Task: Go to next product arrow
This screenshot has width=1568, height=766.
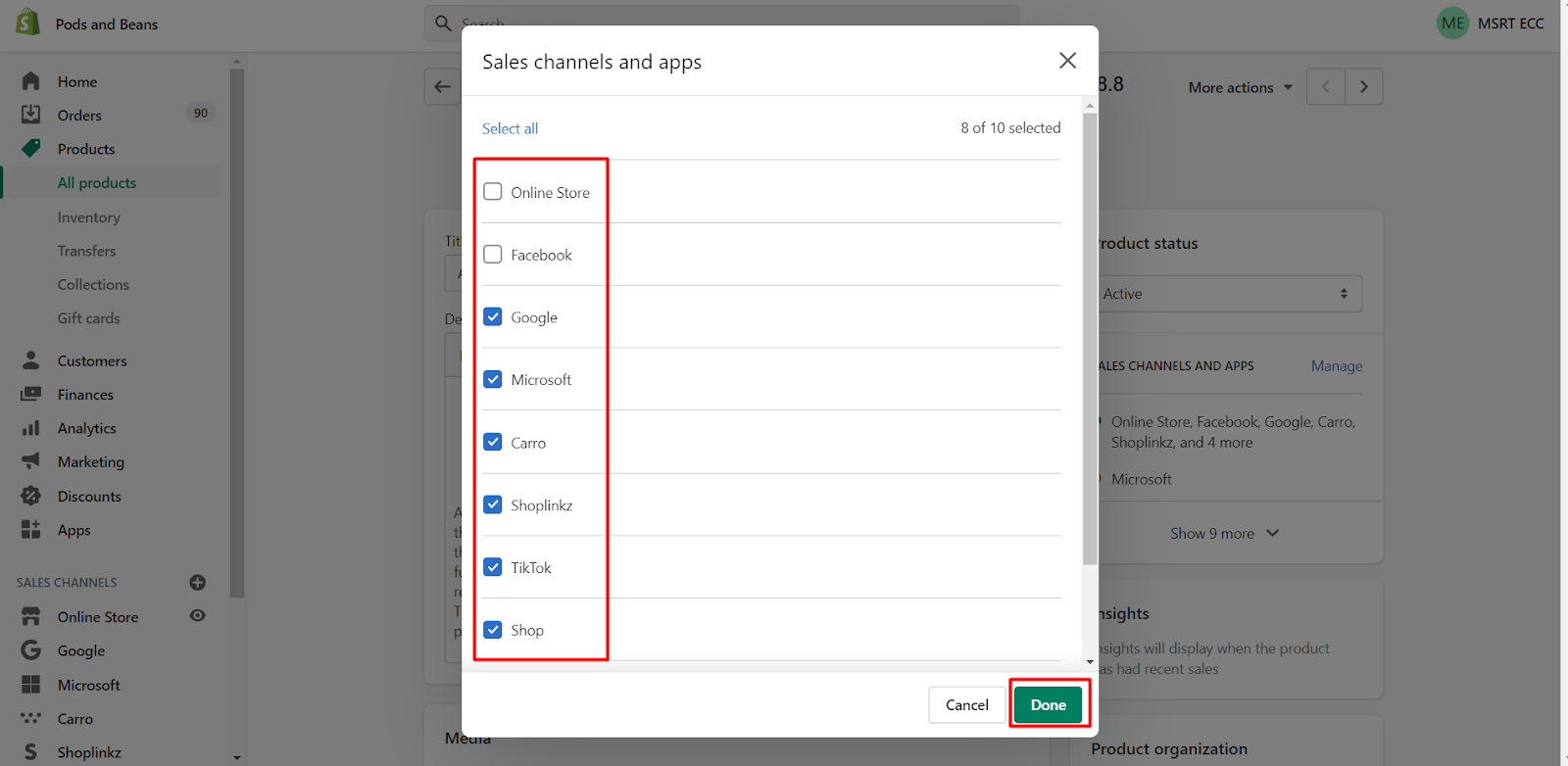Action: 1363,87
